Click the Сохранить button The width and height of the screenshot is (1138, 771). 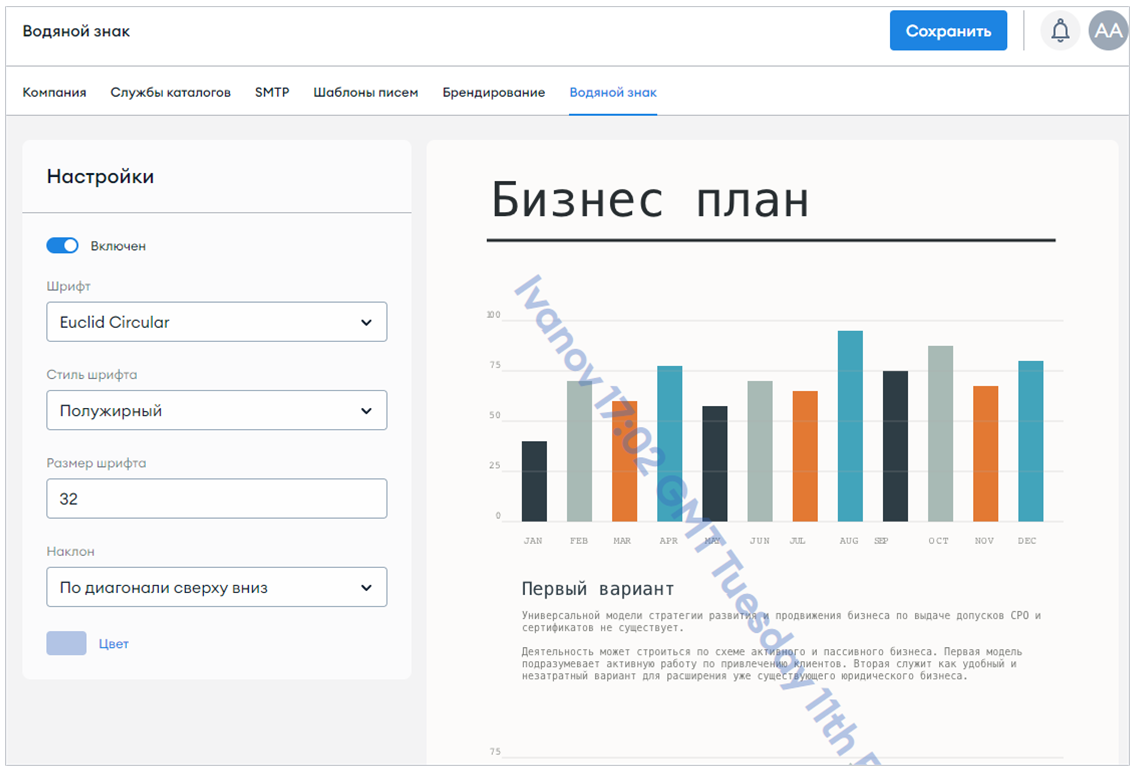tap(948, 30)
